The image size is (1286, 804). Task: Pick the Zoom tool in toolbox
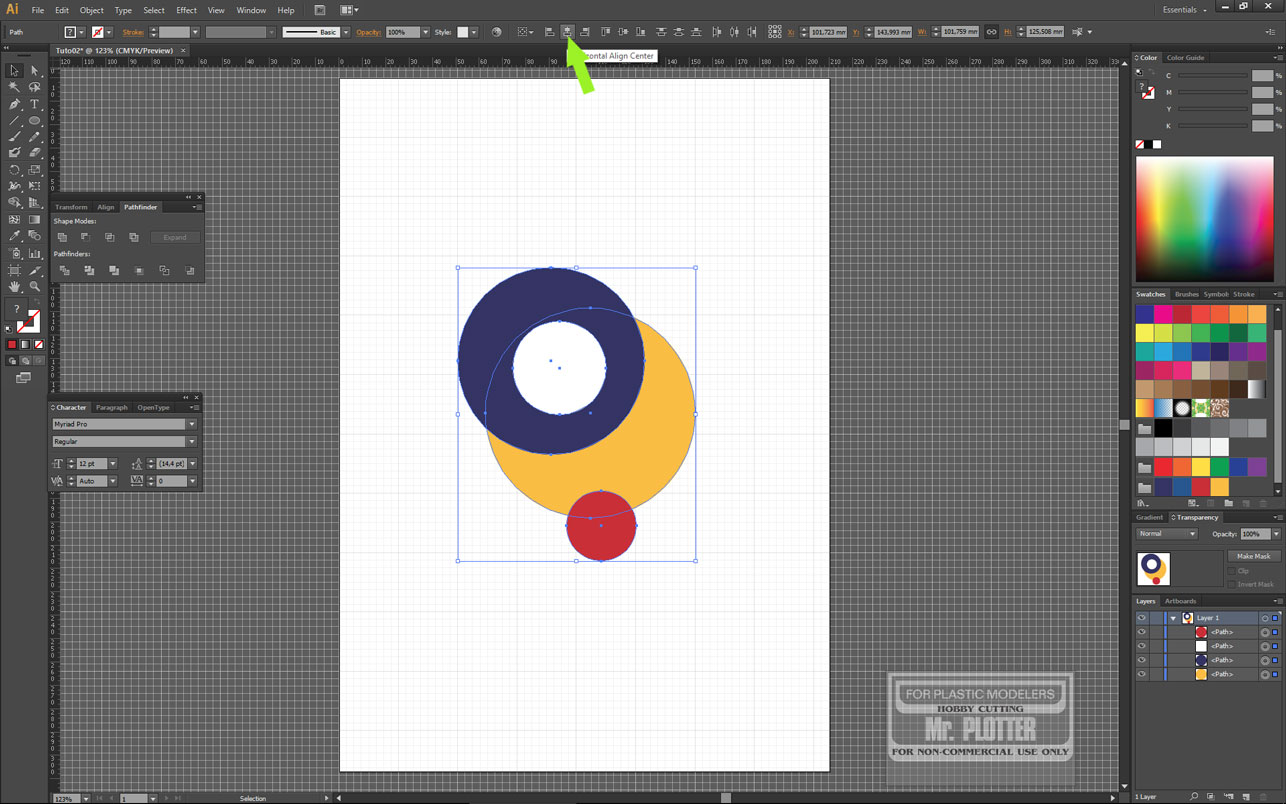click(x=34, y=287)
